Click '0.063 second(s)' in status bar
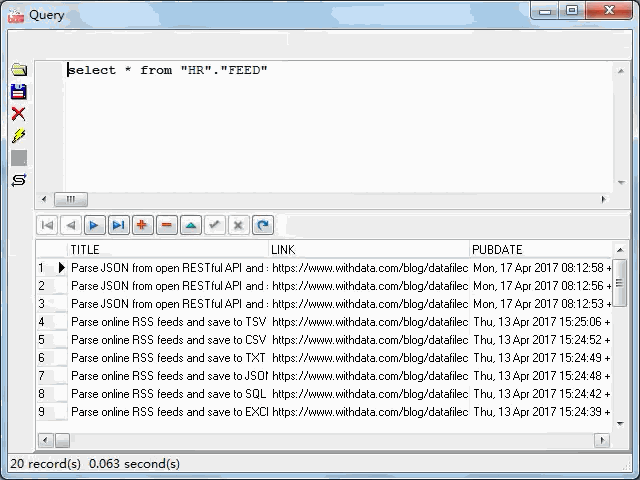640x480 pixels. point(134,464)
